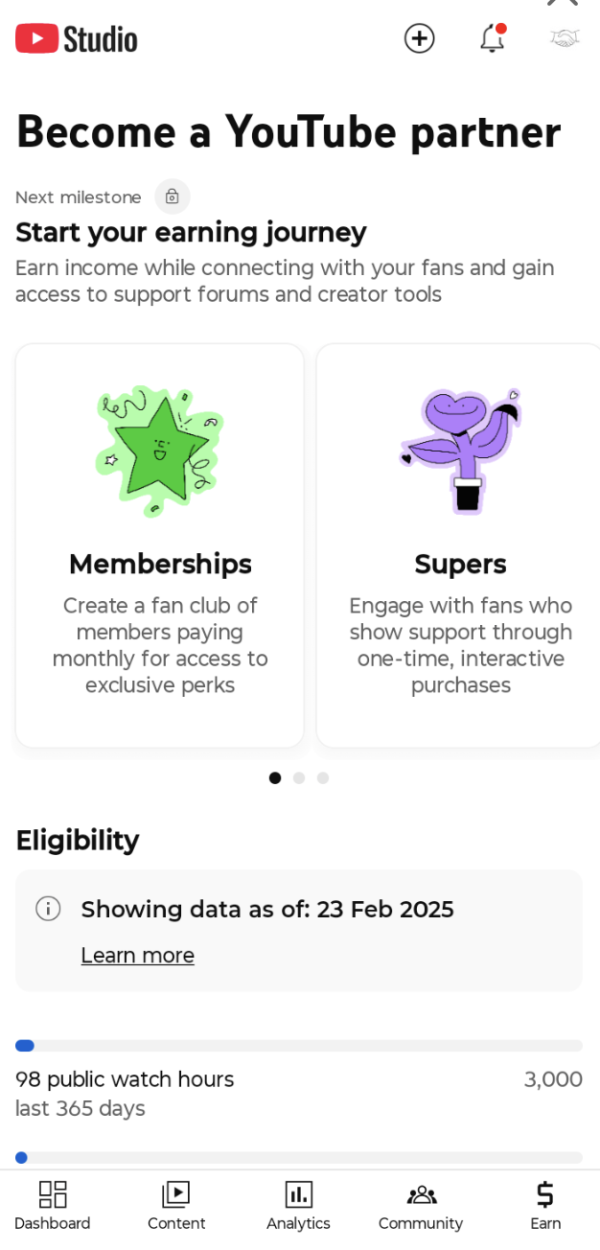Click the info icon near data date

coord(48,909)
